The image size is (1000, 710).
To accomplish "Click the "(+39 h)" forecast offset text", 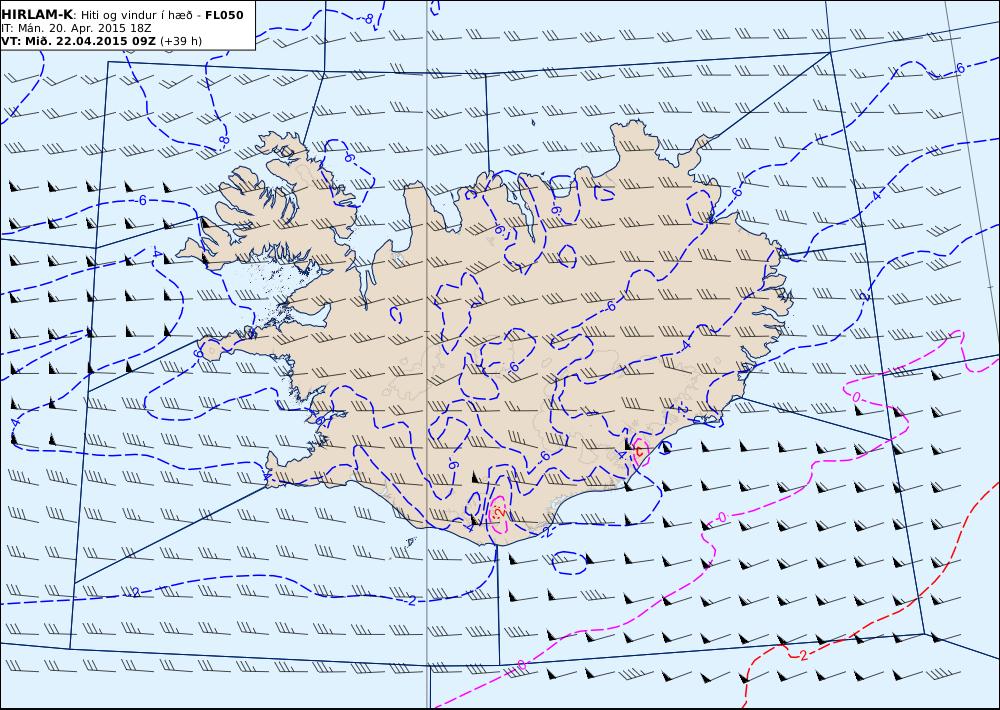I will coord(181,41).
